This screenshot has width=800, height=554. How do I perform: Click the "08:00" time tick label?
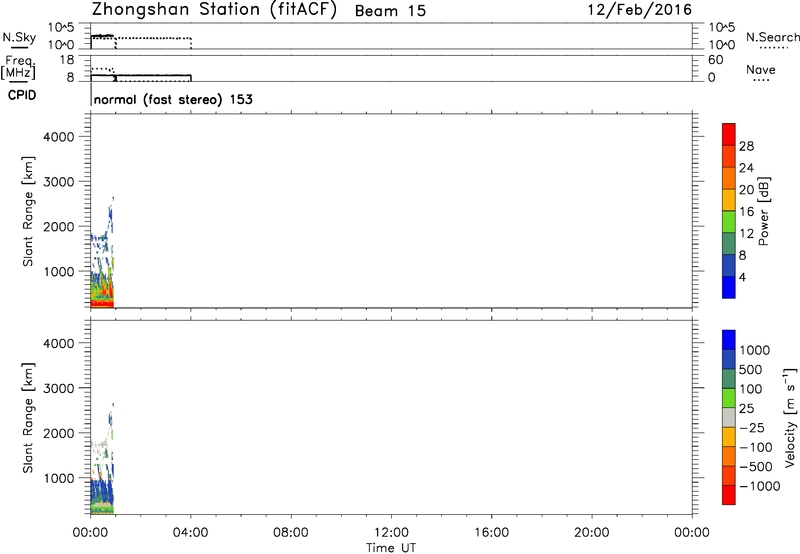point(290,533)
